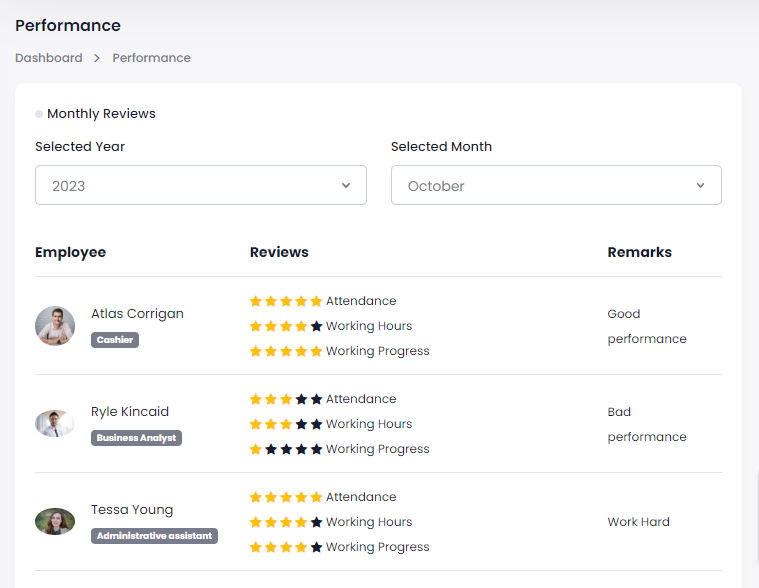Click Tessa Young's profile avatar

click(x=55, y=522)
